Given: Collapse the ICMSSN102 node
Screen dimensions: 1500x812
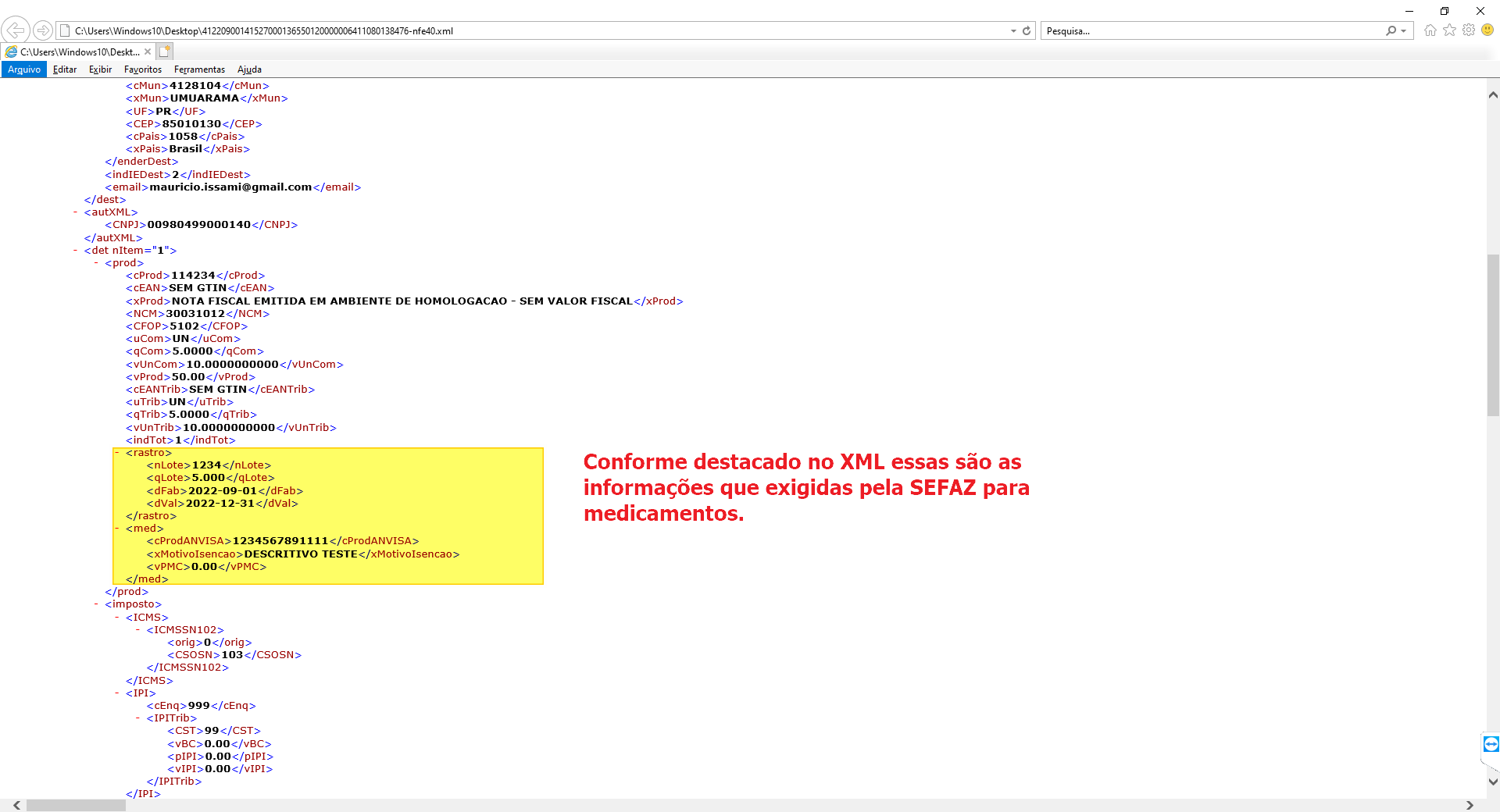Looking at the screenshot, I should [x=138, y=630].
